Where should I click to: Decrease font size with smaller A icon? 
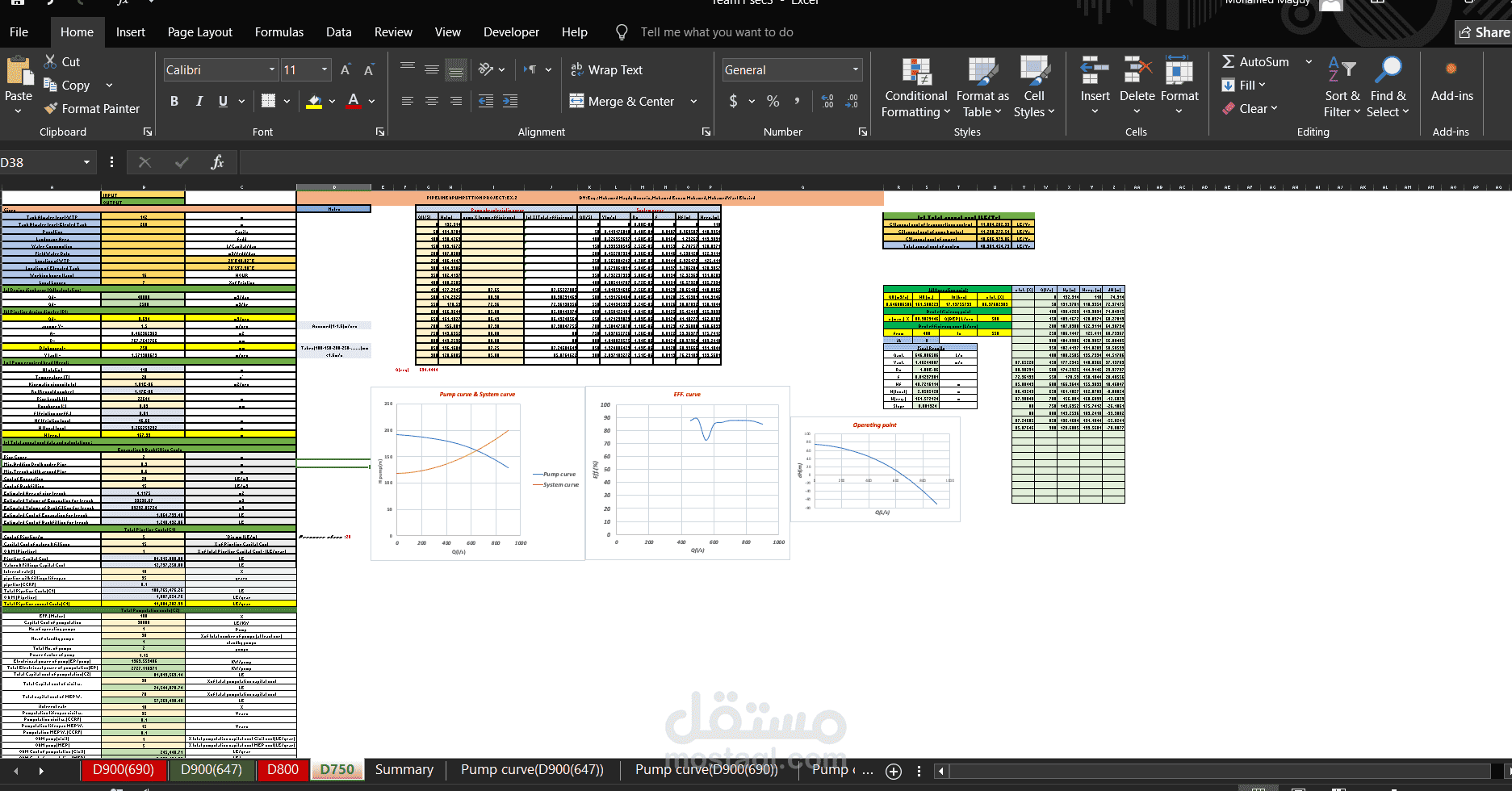pos(369,70)
